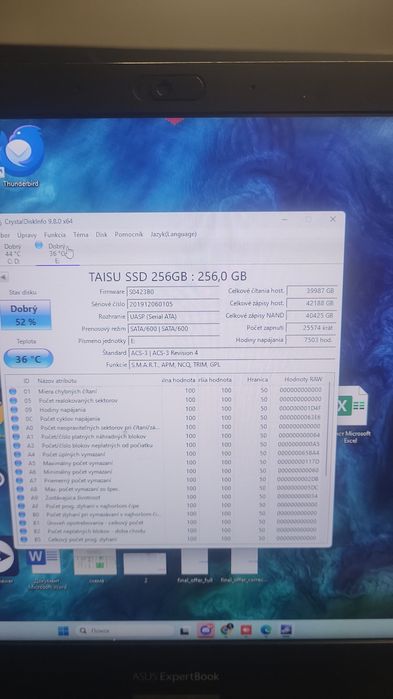Switch to the E: disk tab at 36 °C
The height and width of the screenshot is (699, 393).
point(57,253)
